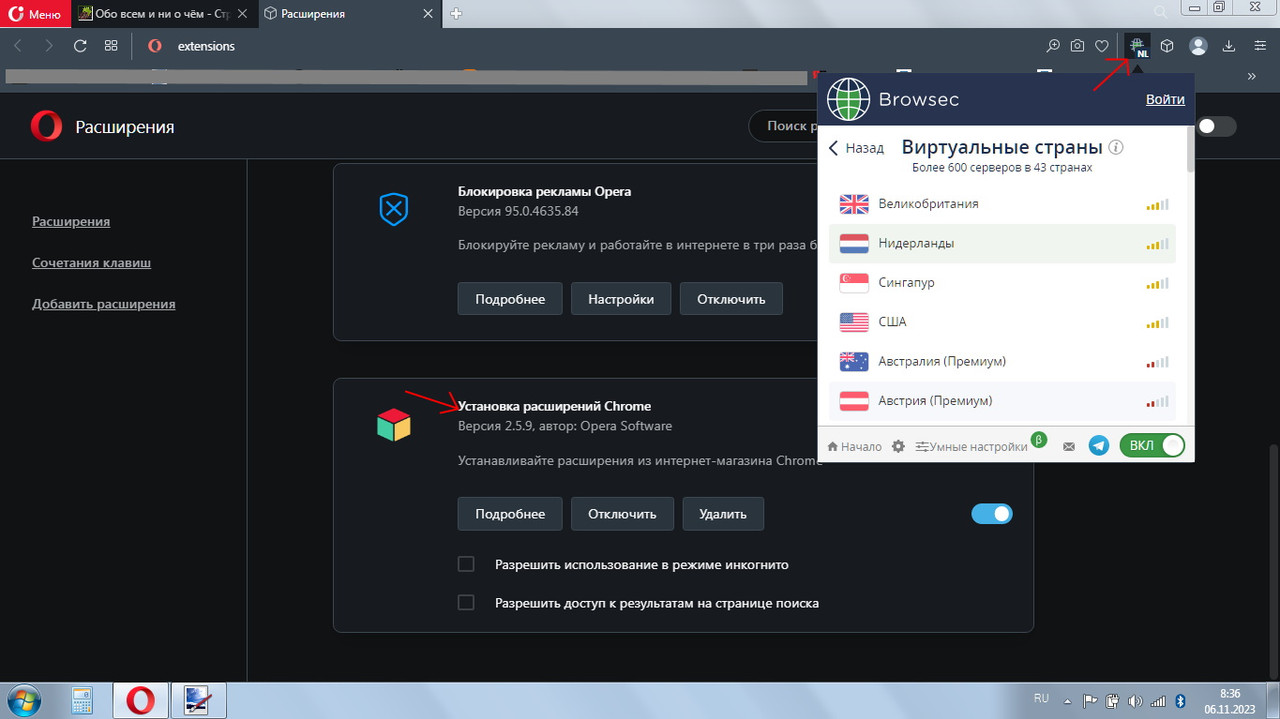Image resolution: width=1280 pixels, height=719 pixels.
Task: Click the Browsec globe logo
Action: [x=848, y=100]
